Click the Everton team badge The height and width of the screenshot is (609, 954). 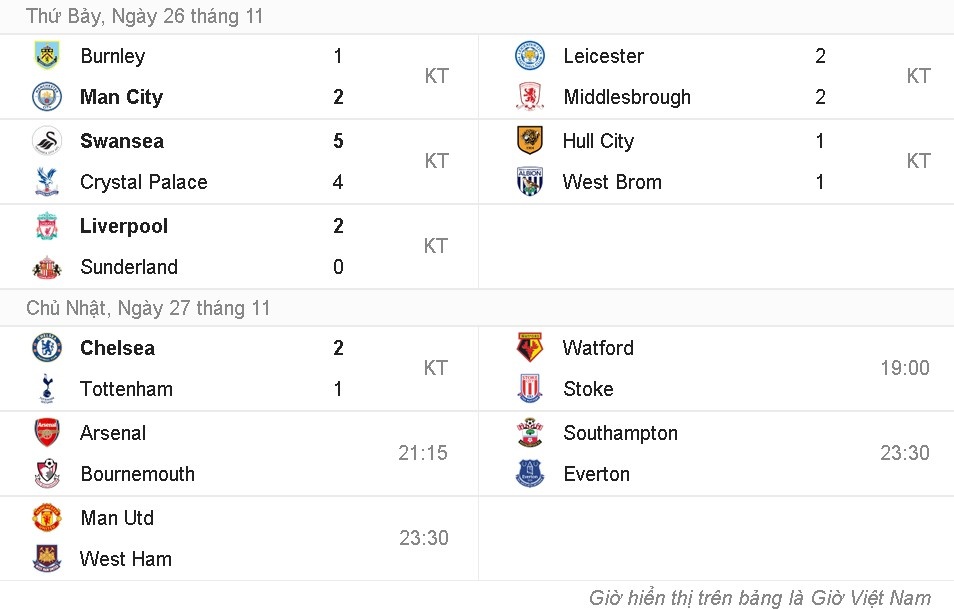[528, 474]
